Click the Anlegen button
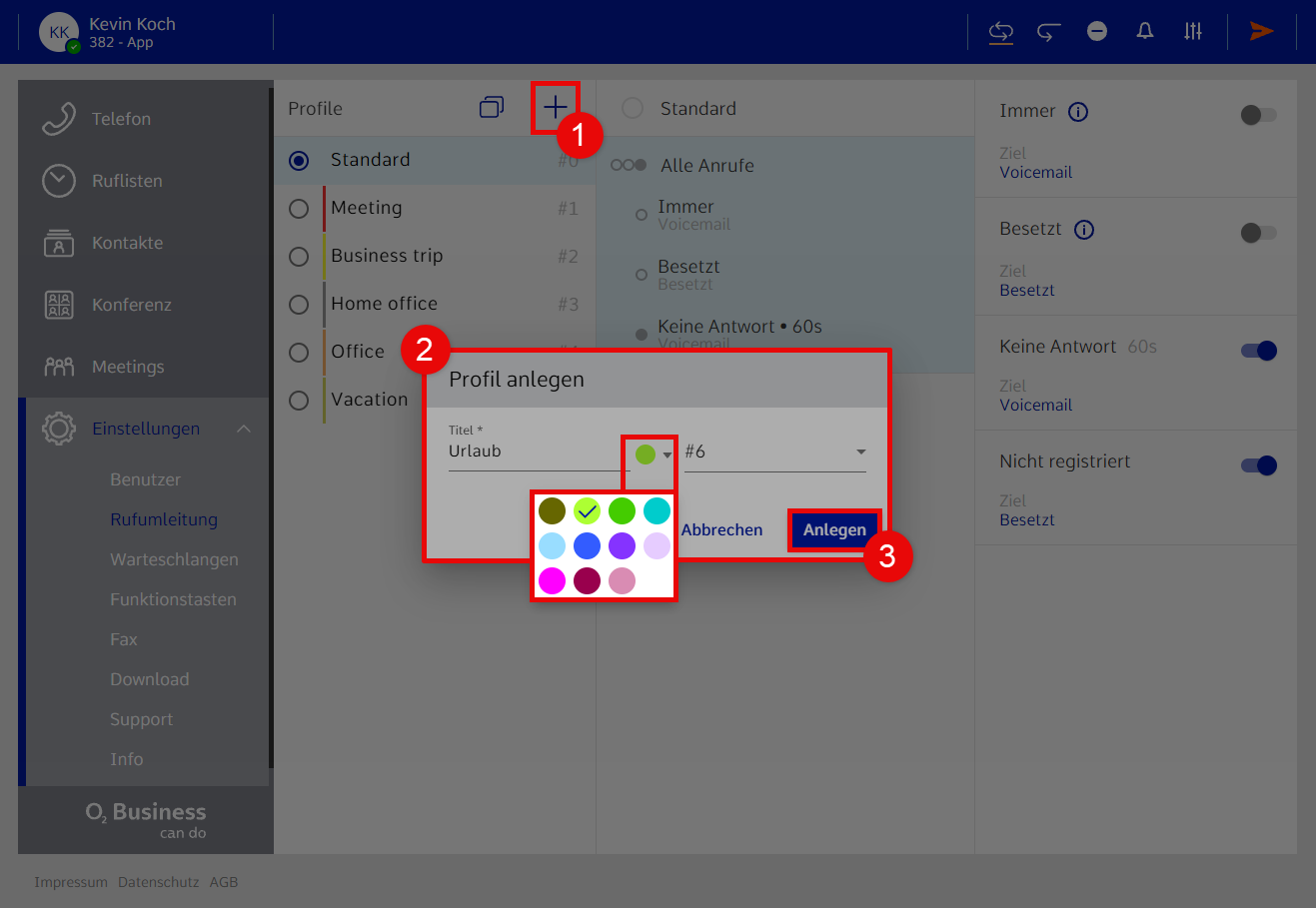Viewport: 1316px width, 908px height. coord(834,530)
